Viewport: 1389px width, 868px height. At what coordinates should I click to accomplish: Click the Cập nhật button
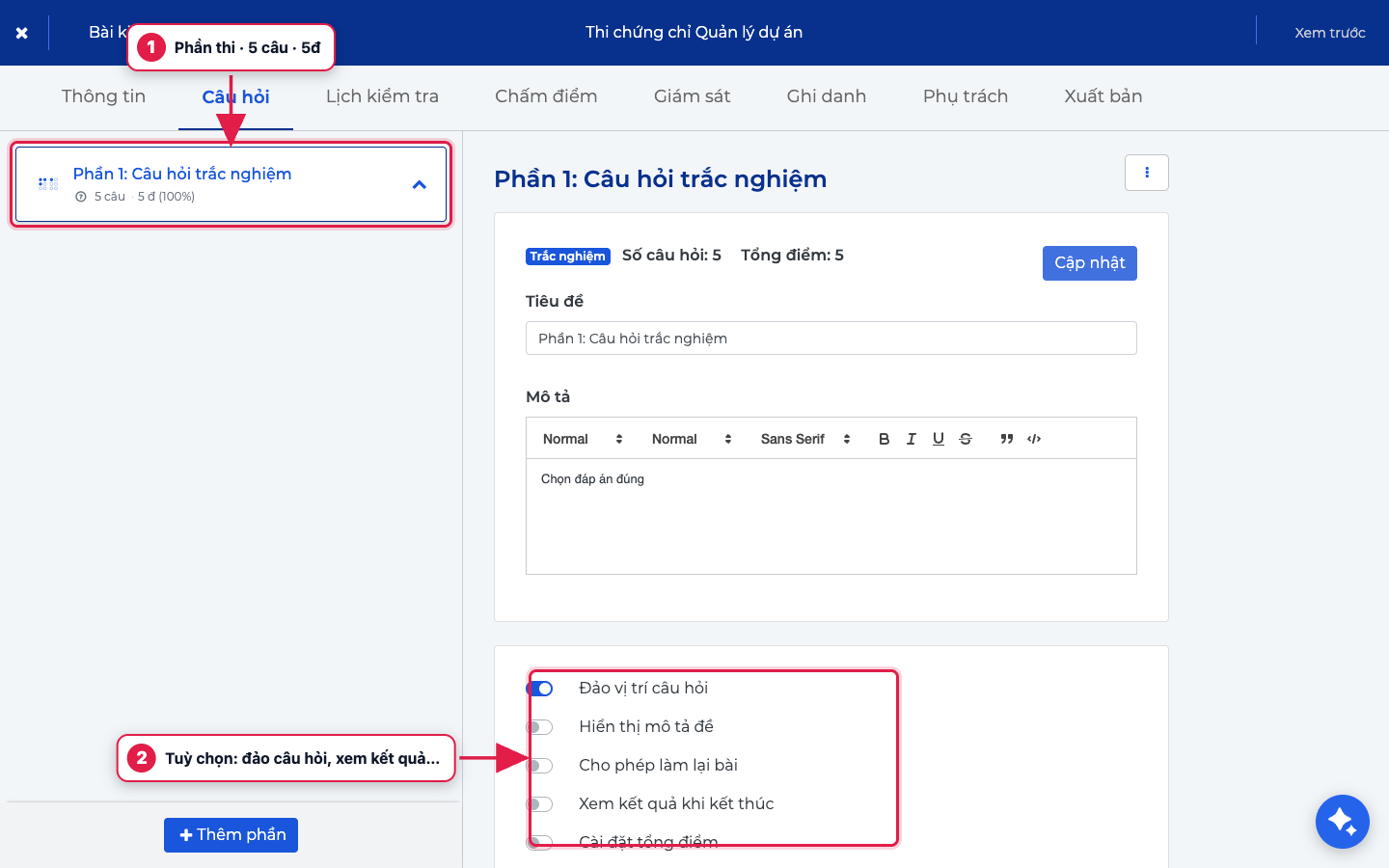point(1090,263)
